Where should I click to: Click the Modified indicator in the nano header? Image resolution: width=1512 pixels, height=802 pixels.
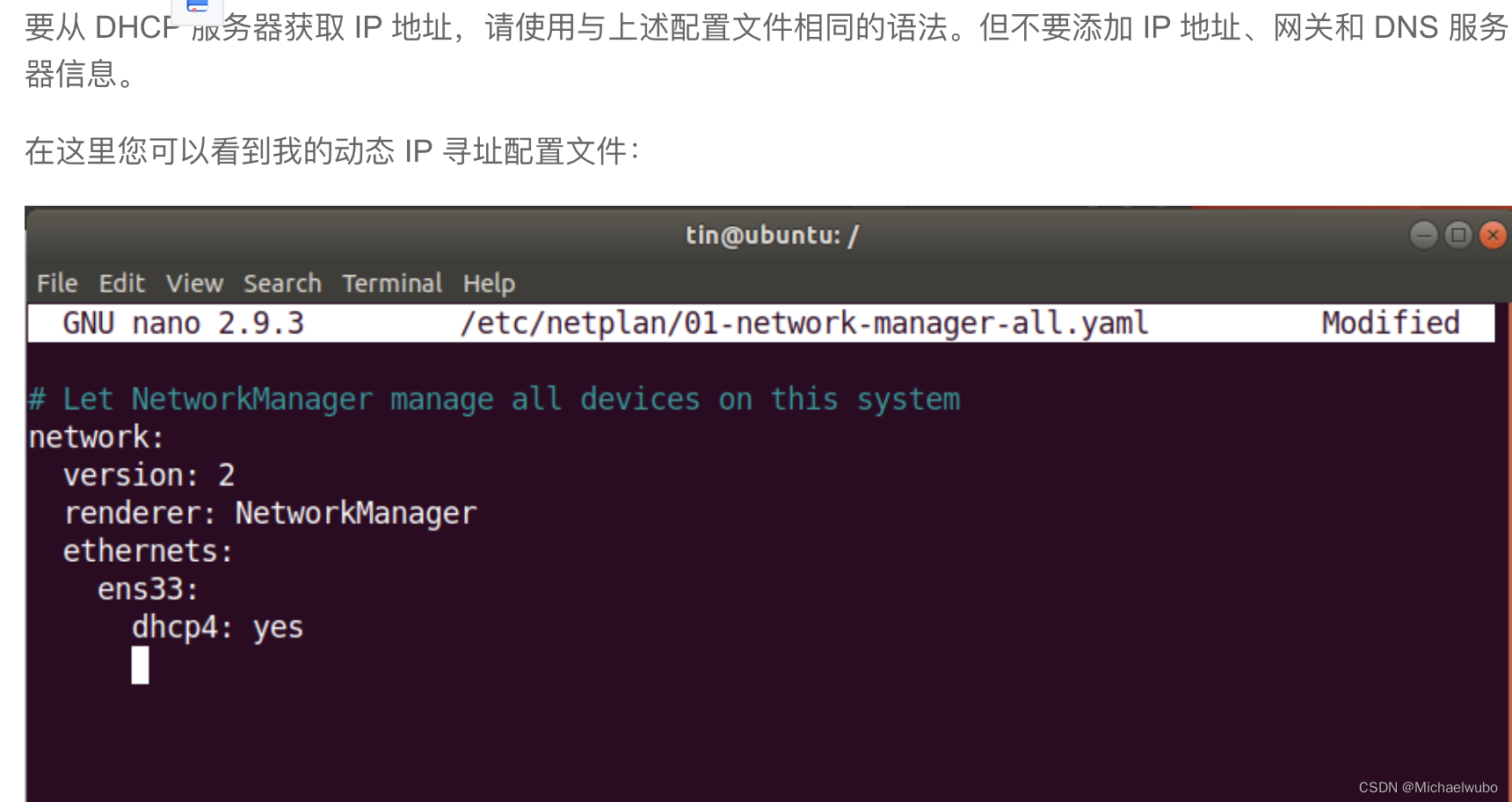(x=1390, y=322)
